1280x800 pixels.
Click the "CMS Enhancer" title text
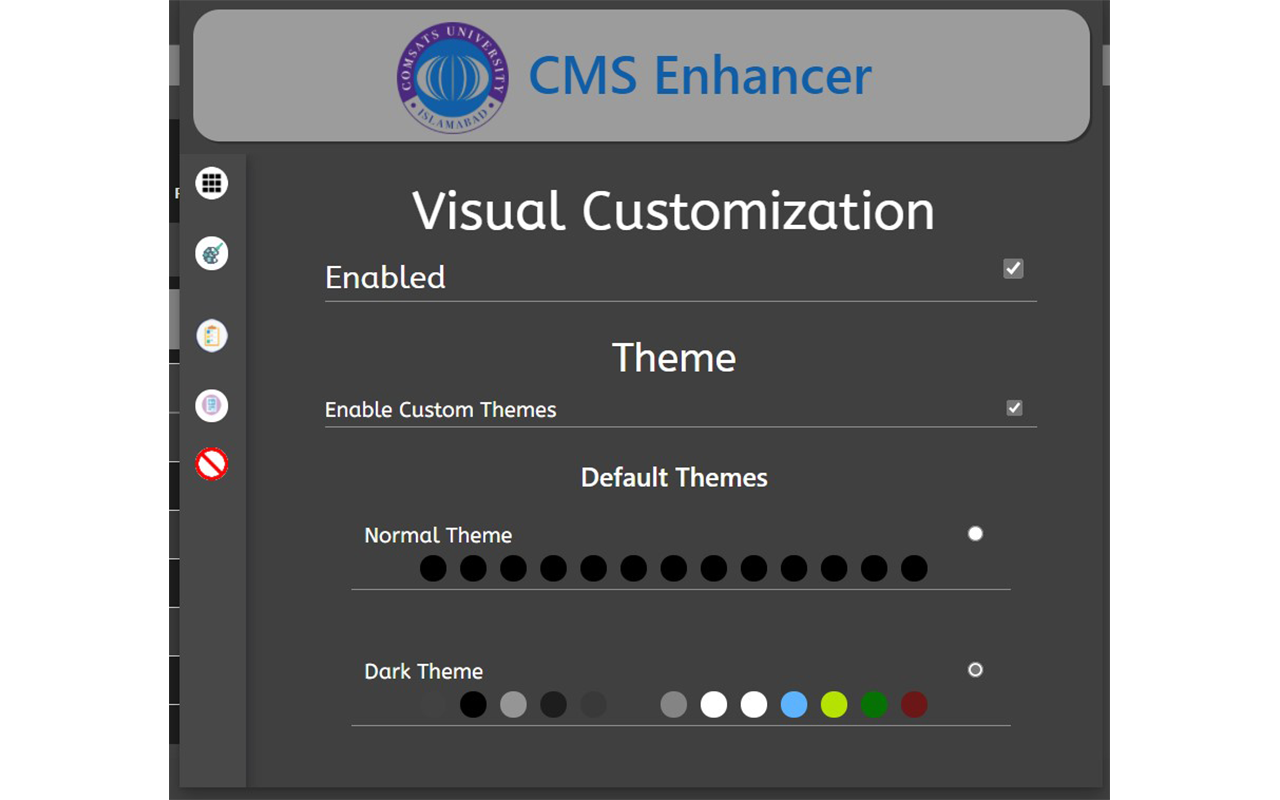coord(700,76)
